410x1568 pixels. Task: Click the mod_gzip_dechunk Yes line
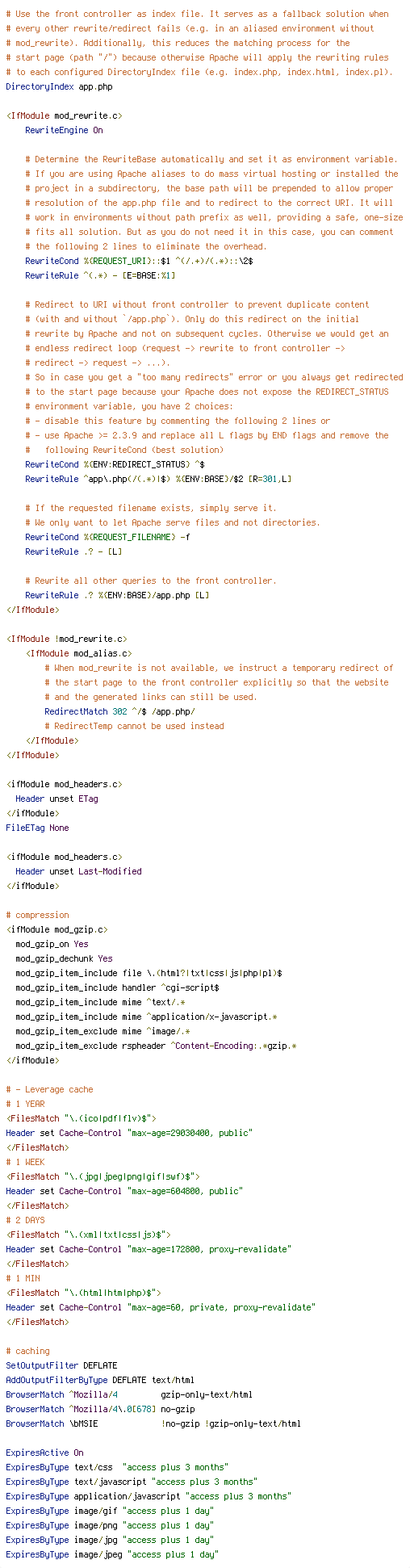coord(64,958)
